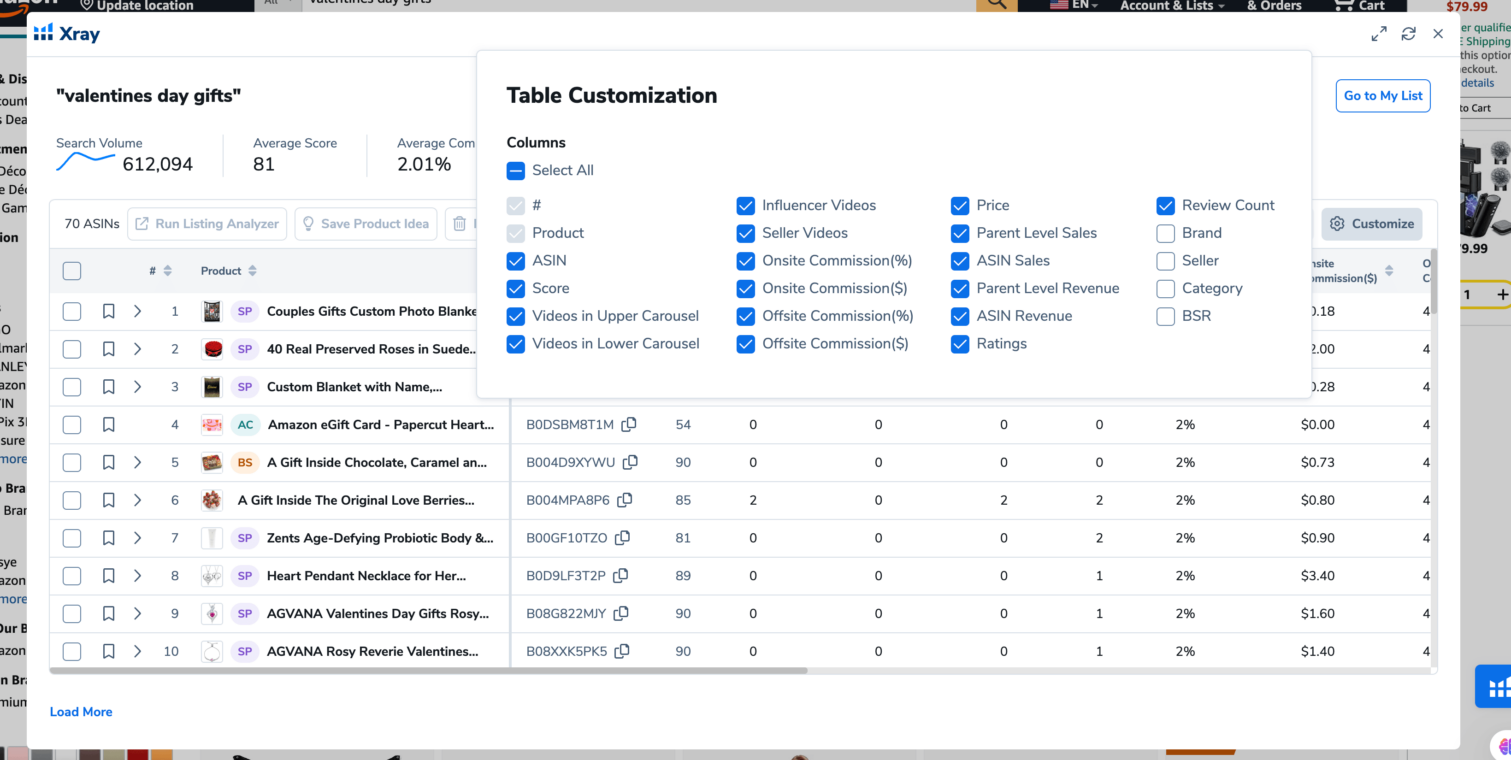Bookmark the Amazon eGift Card row

point(109,425)
